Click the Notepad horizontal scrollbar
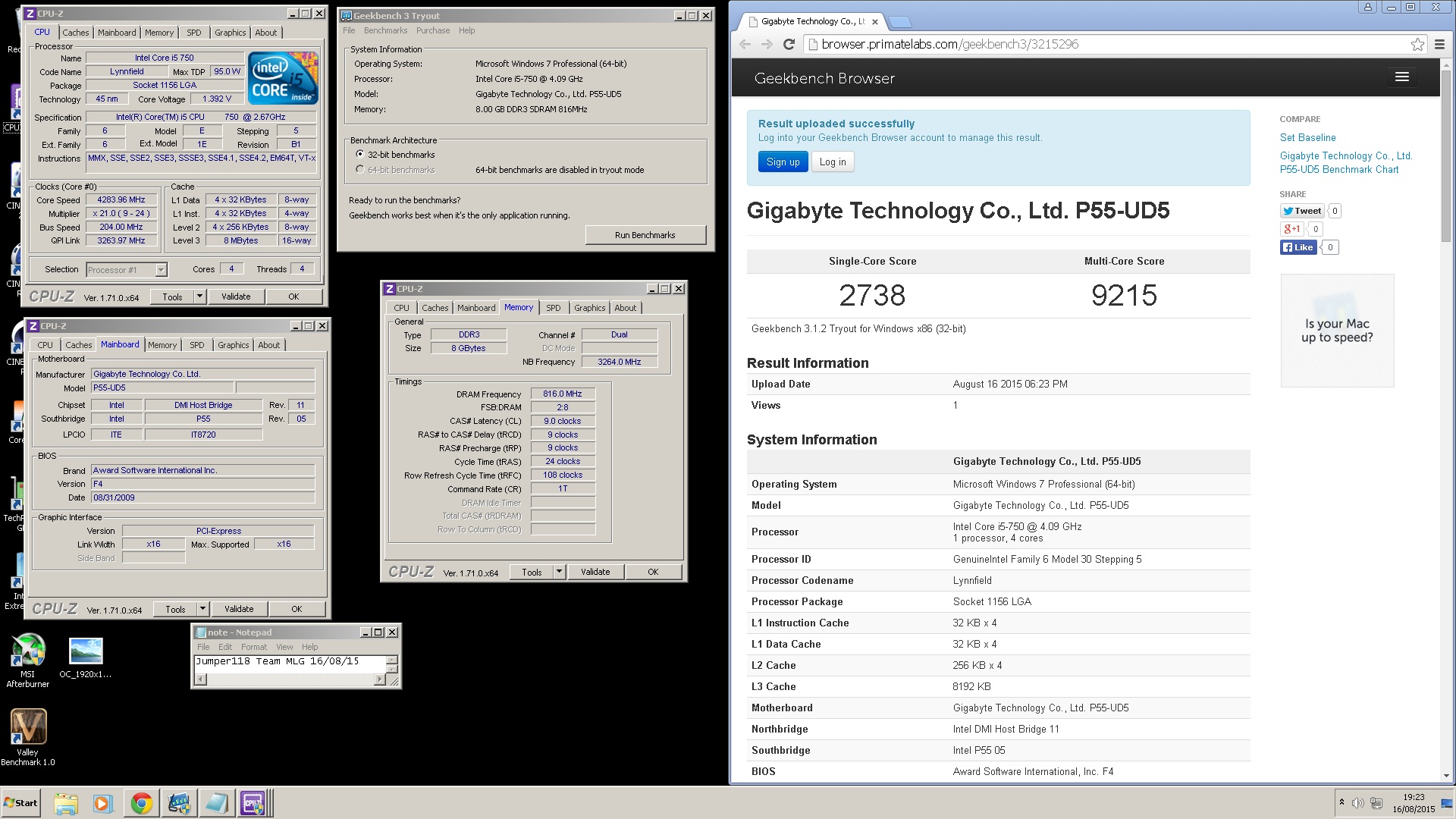This screenshot has height=819, width=1456. coord(290,679)
